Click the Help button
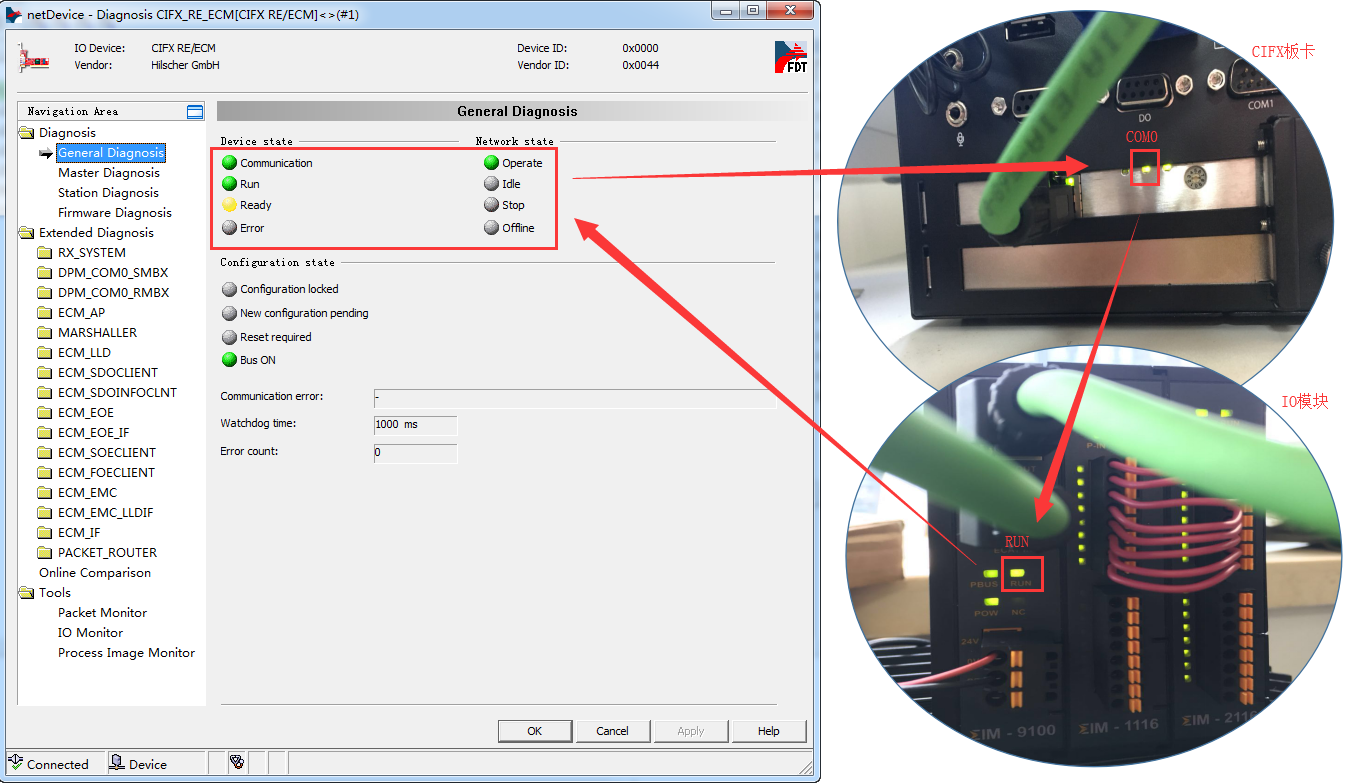Image resolution: width=1345 pixels, height=783 pixels. click(768, 731)
